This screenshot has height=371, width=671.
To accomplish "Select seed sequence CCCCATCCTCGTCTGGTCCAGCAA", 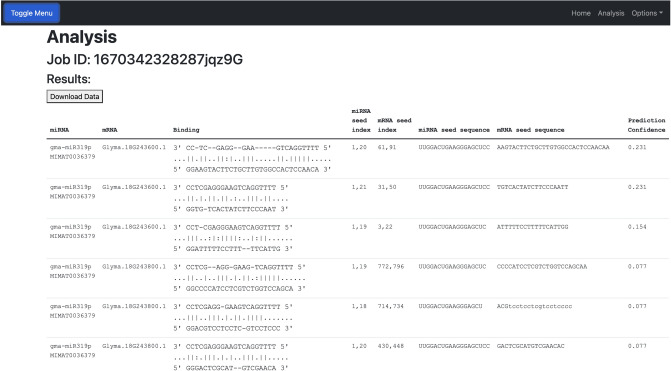I will pyautogui.click(x=542, y=267).
